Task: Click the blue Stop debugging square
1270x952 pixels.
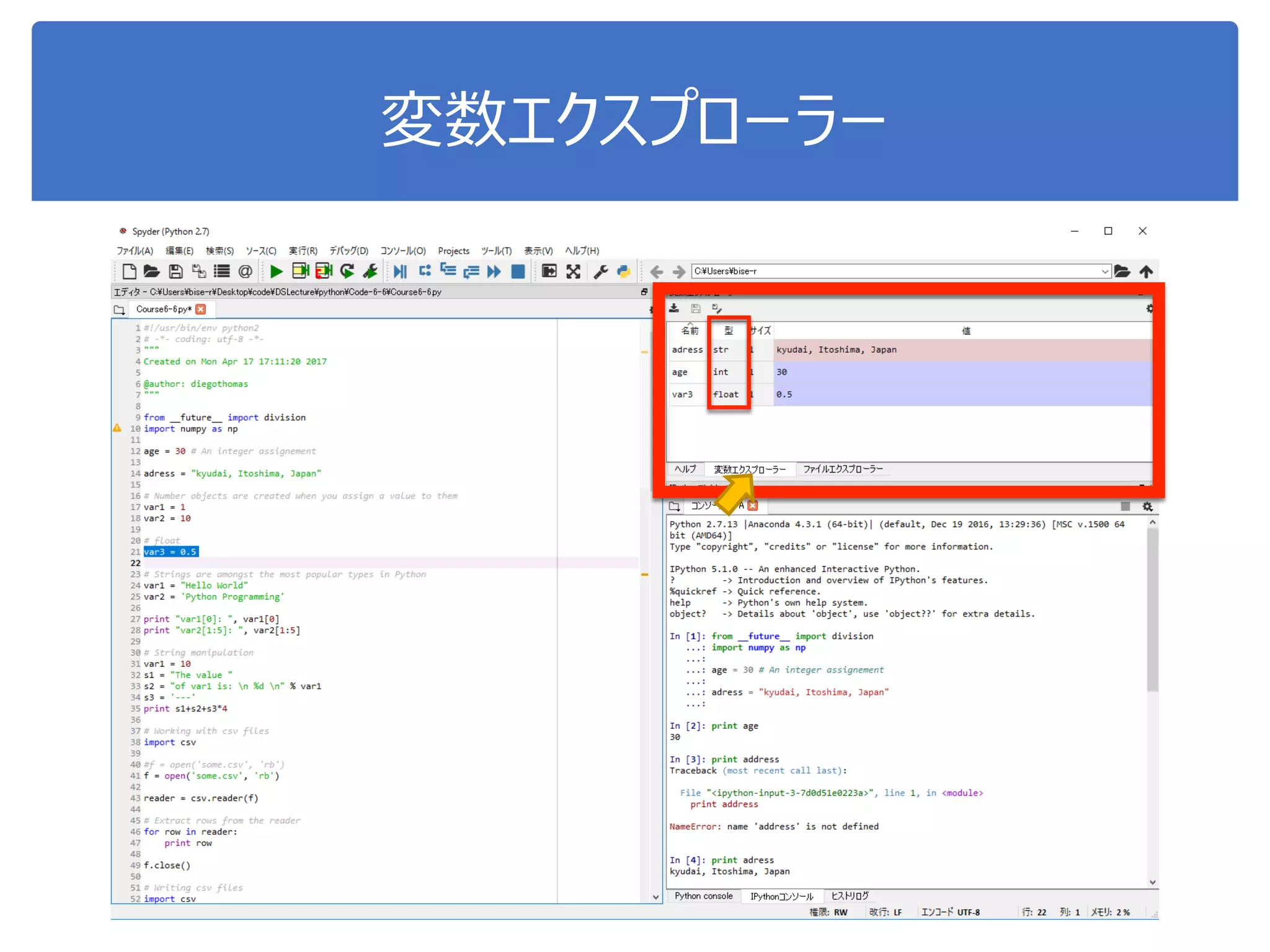Action: 518,271
